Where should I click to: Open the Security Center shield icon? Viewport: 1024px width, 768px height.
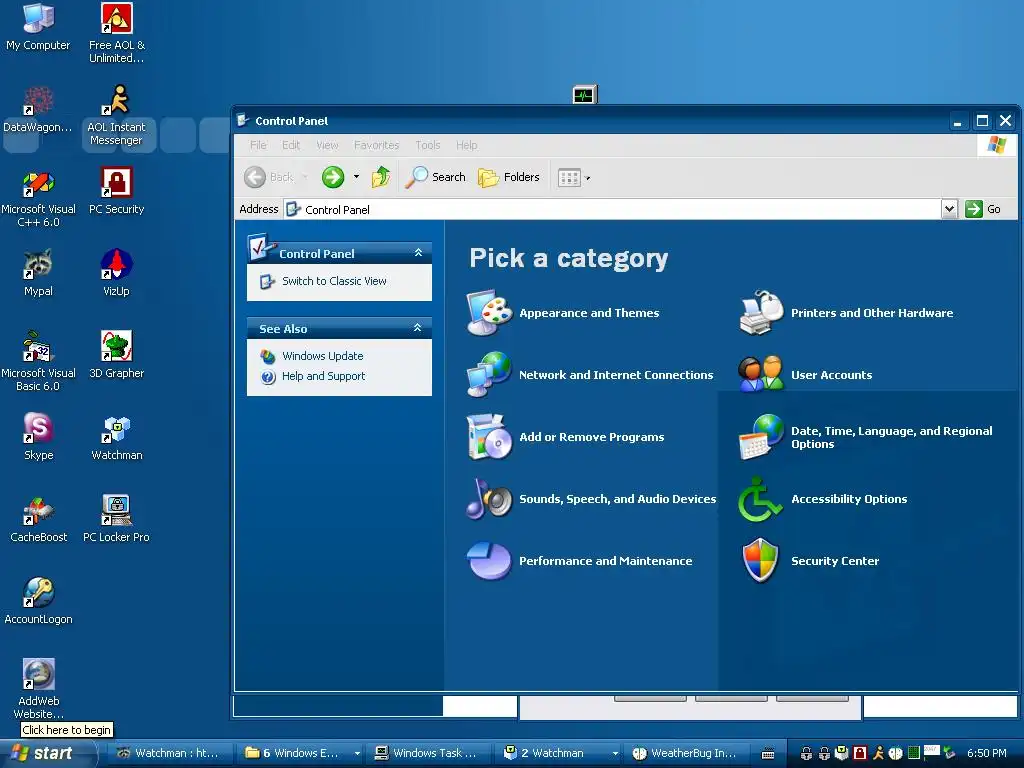pyautogui.click(x=761, y=560)
